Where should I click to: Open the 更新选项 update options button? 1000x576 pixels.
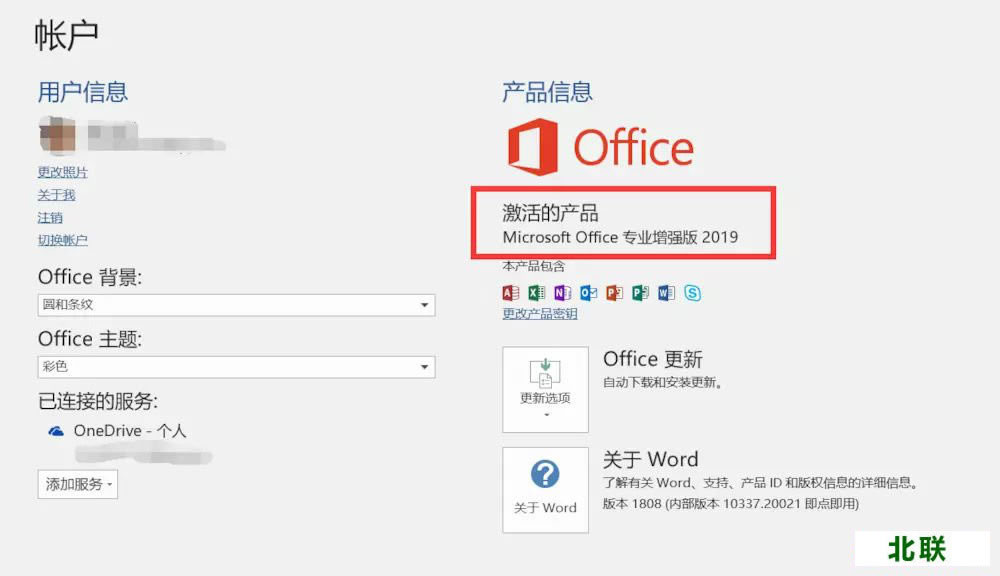click(545, 389)
